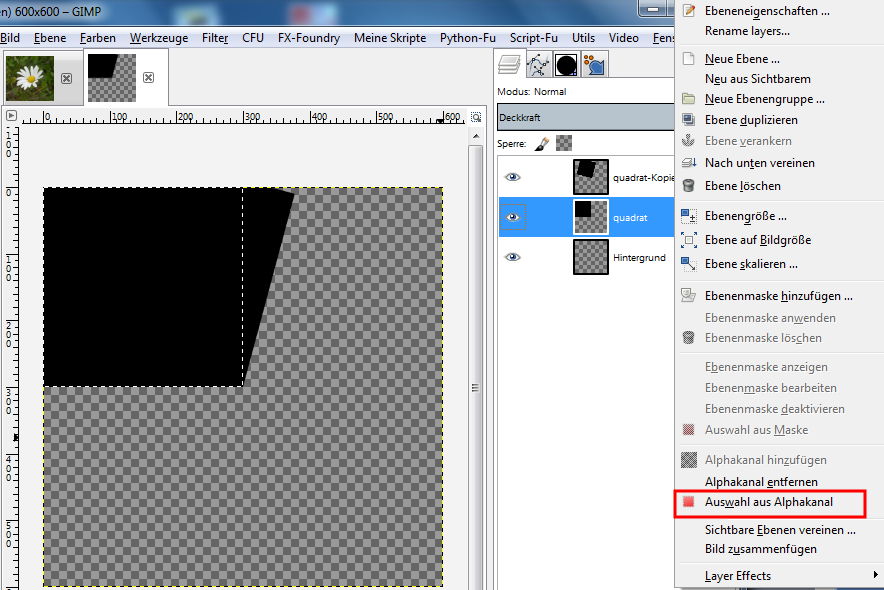Open the fourth dock tab with brush icon
Image resolution: width=884 pixels, height=590 pixels.
click(x=594, y=65)
